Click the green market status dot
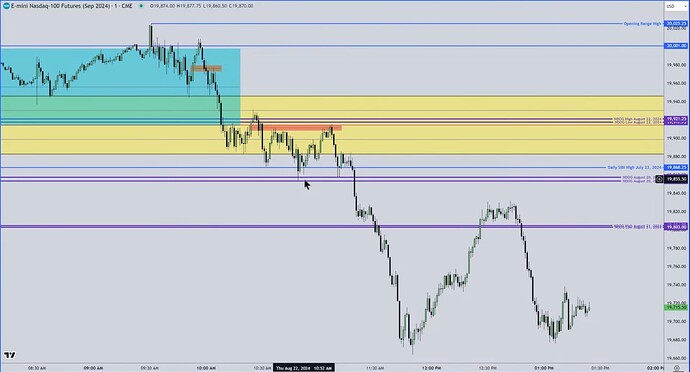Screen dimensions: 690x372 [x=141, y=6]
